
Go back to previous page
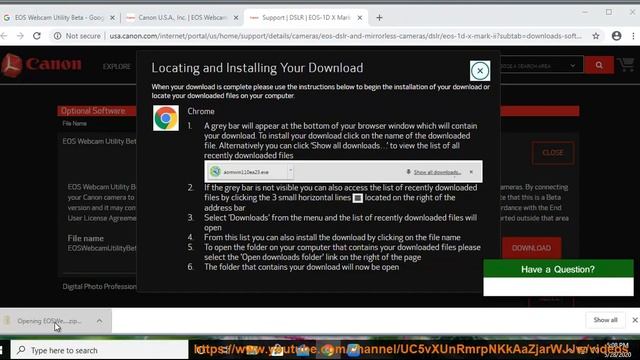4,36
